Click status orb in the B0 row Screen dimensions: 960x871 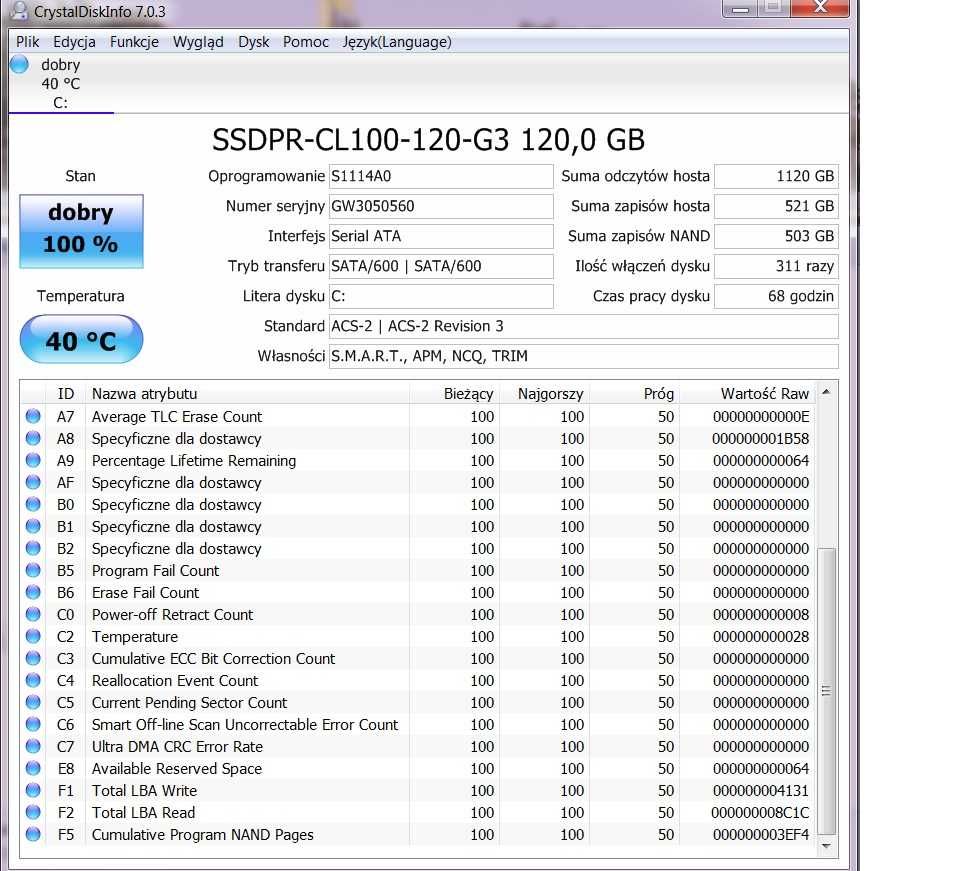[x=33, y=504]
